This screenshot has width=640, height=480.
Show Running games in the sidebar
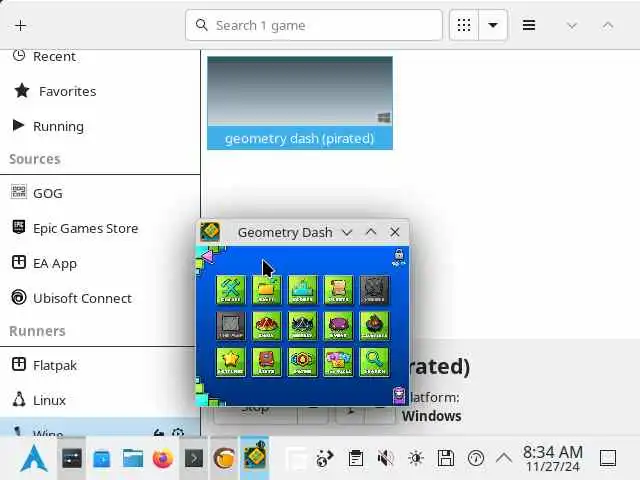point(100,126)
